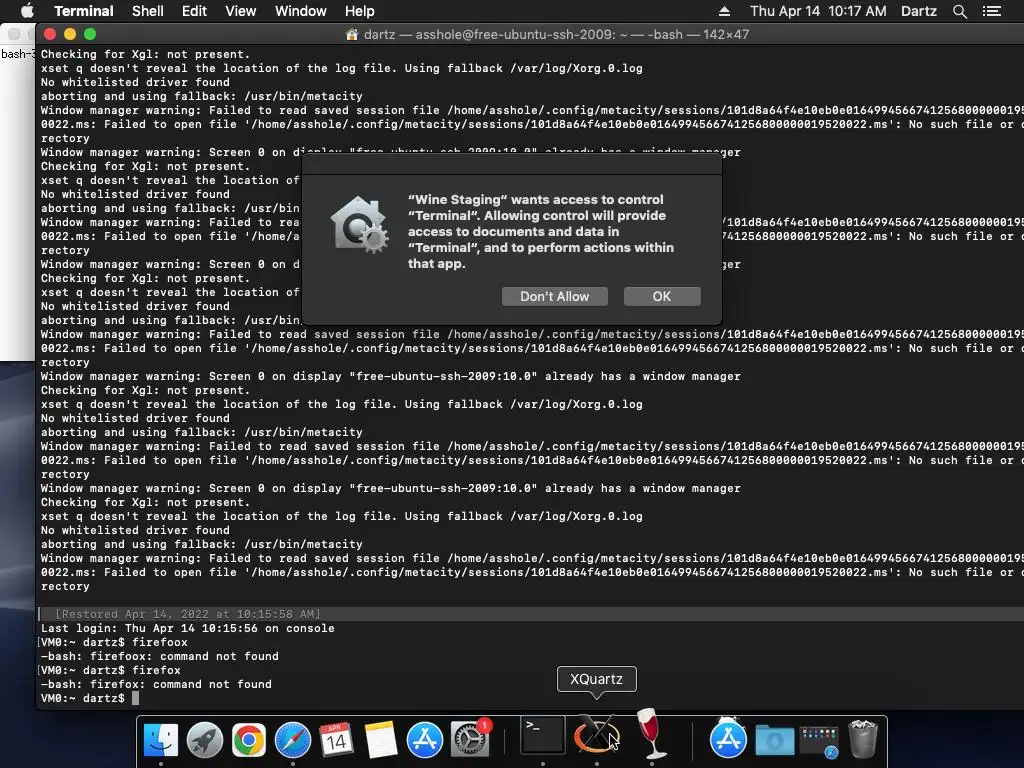Open Finder from the Dock
1024x768 pixels.
click(161, 740)
